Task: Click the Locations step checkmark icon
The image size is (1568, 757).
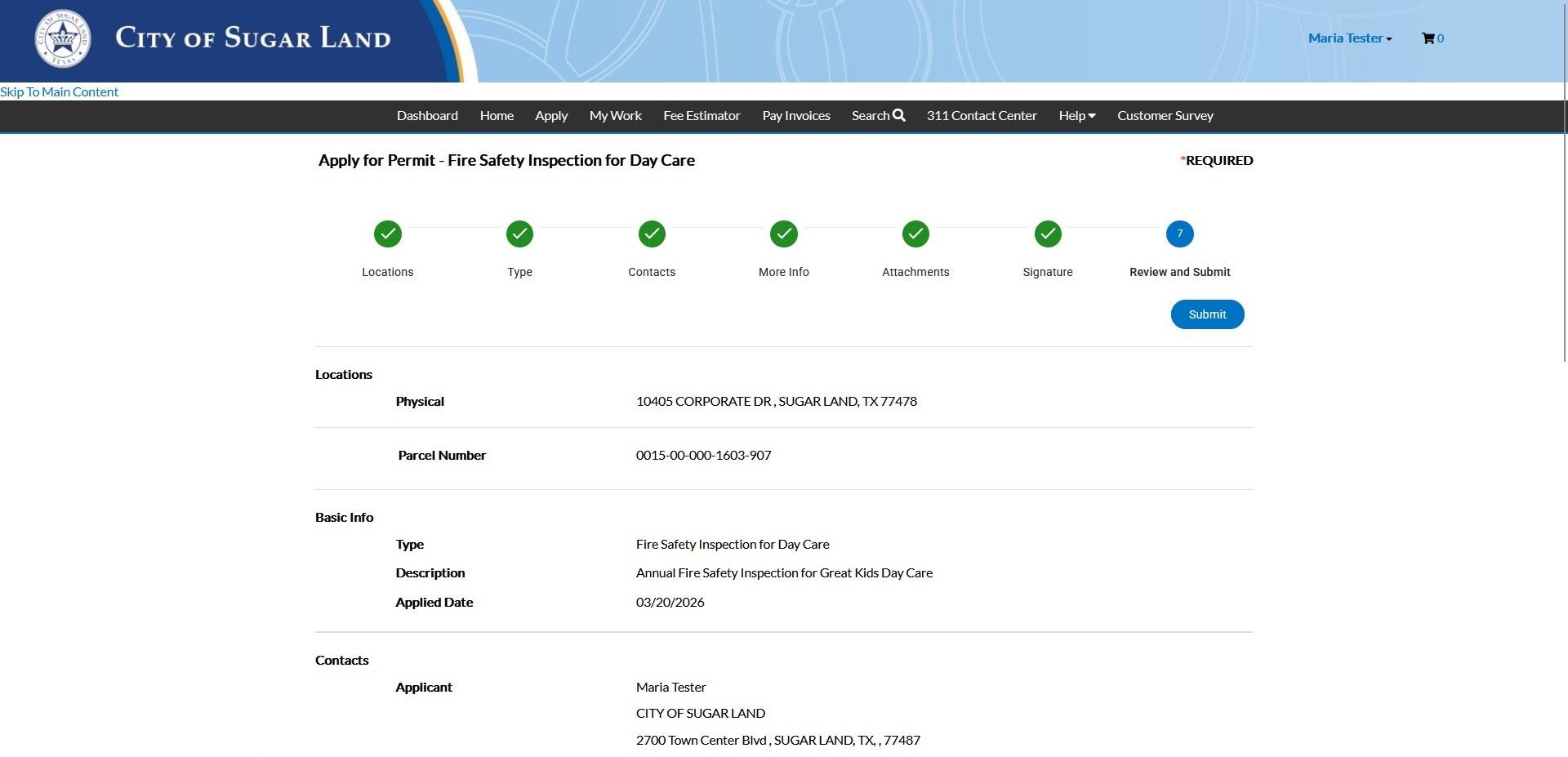Action: 388,234
